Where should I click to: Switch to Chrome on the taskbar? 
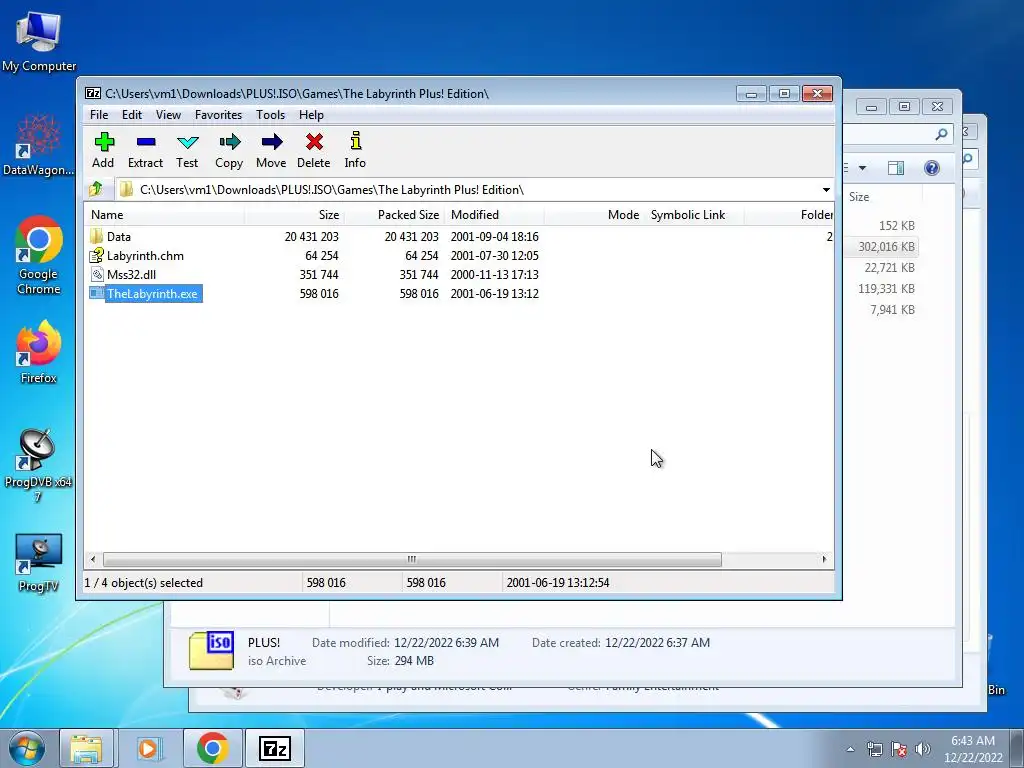point(212,748)
